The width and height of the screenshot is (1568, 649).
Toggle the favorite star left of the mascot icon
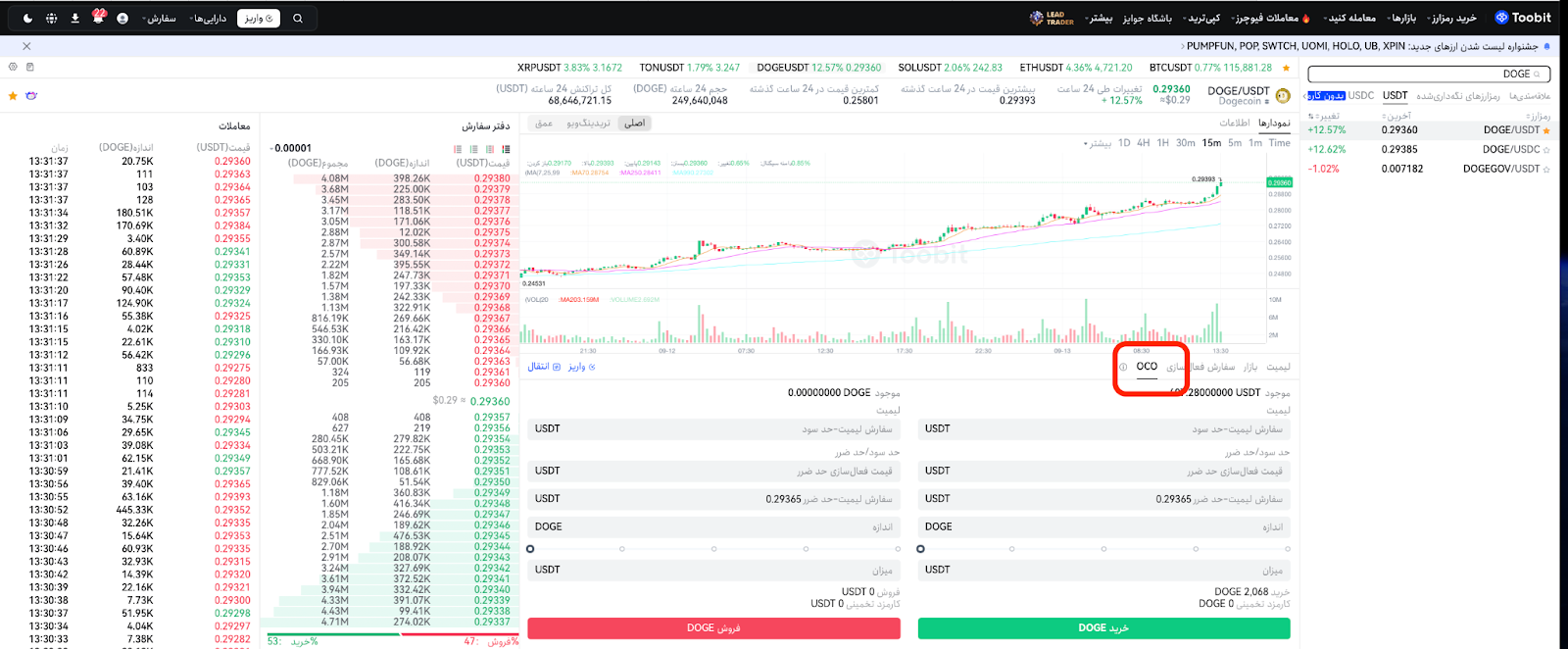(x=13, y=96)
